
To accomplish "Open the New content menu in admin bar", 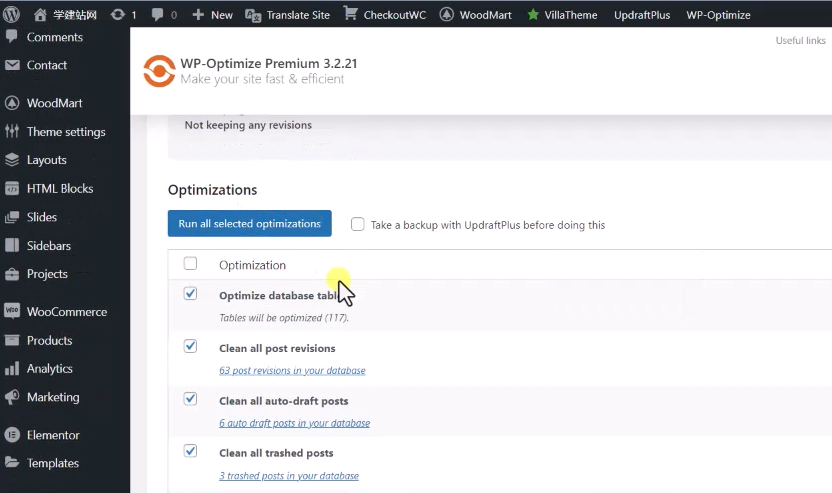I will click(x=212, y=15).
